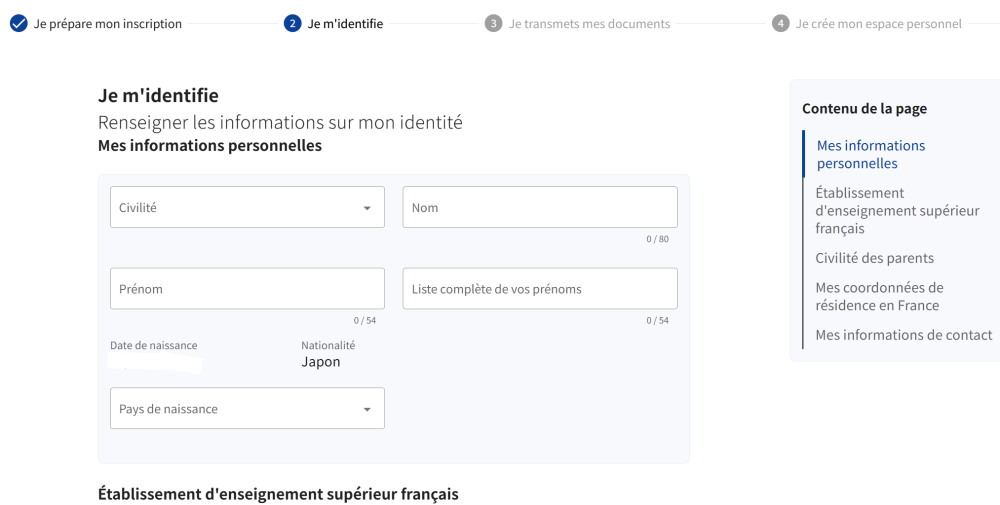Viewport: 1000px width, 505px height.
Task: Click the grey step 4 number circle
Action: click(781, 23)
